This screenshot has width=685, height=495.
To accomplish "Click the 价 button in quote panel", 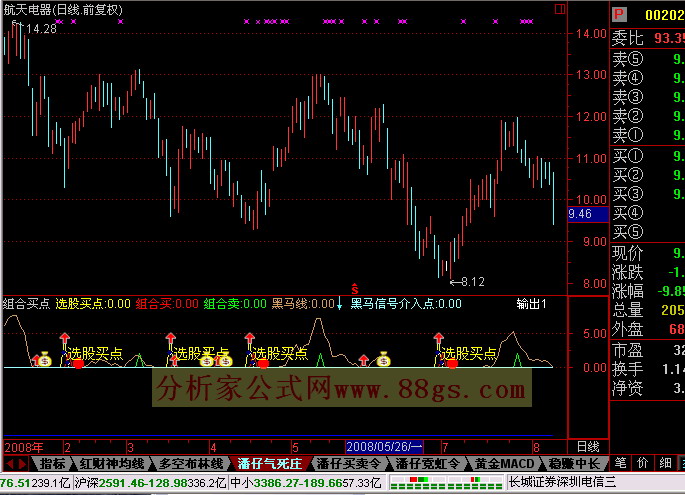I will pyautogui.click(x=642, y=463).
